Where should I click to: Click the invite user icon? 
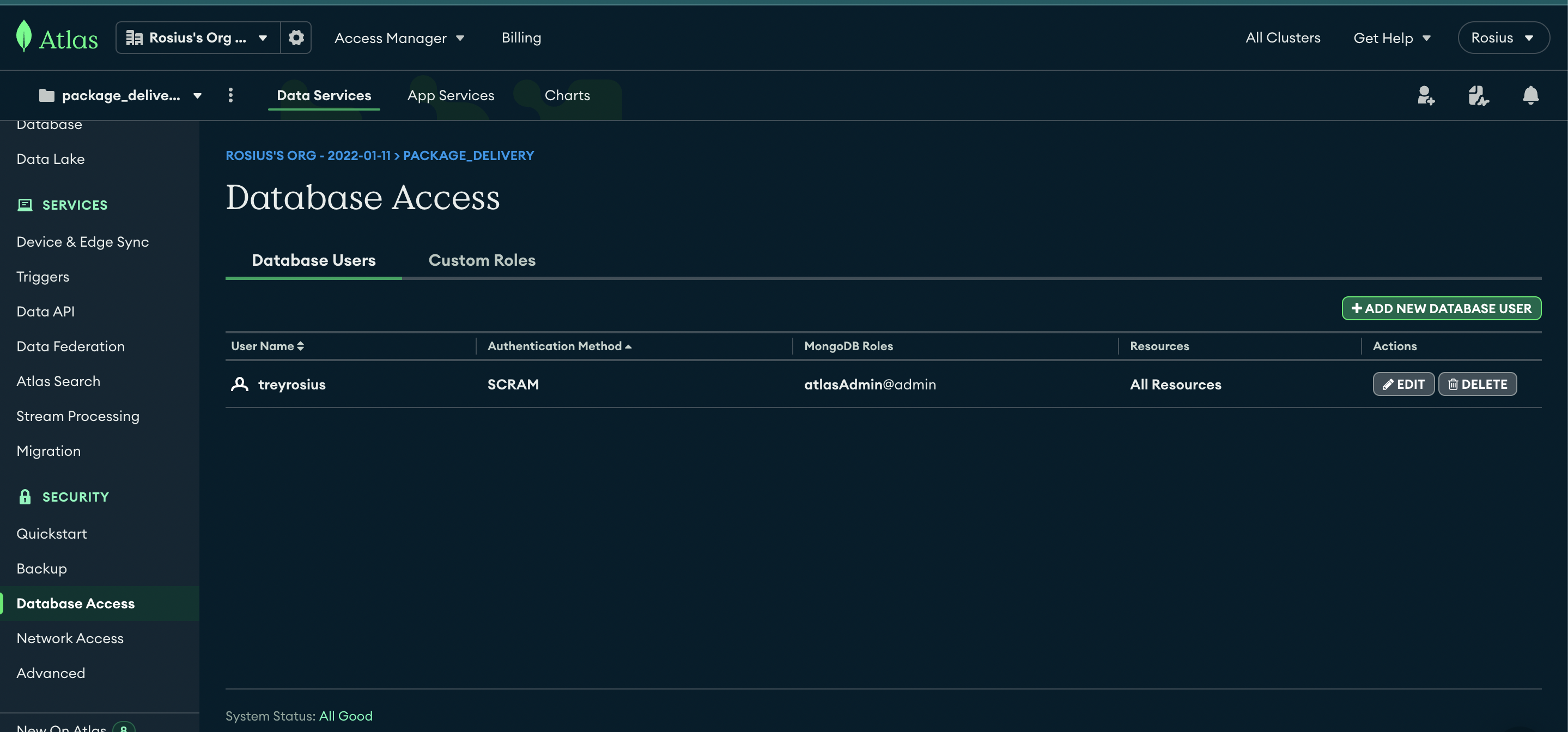point(1426,95)
